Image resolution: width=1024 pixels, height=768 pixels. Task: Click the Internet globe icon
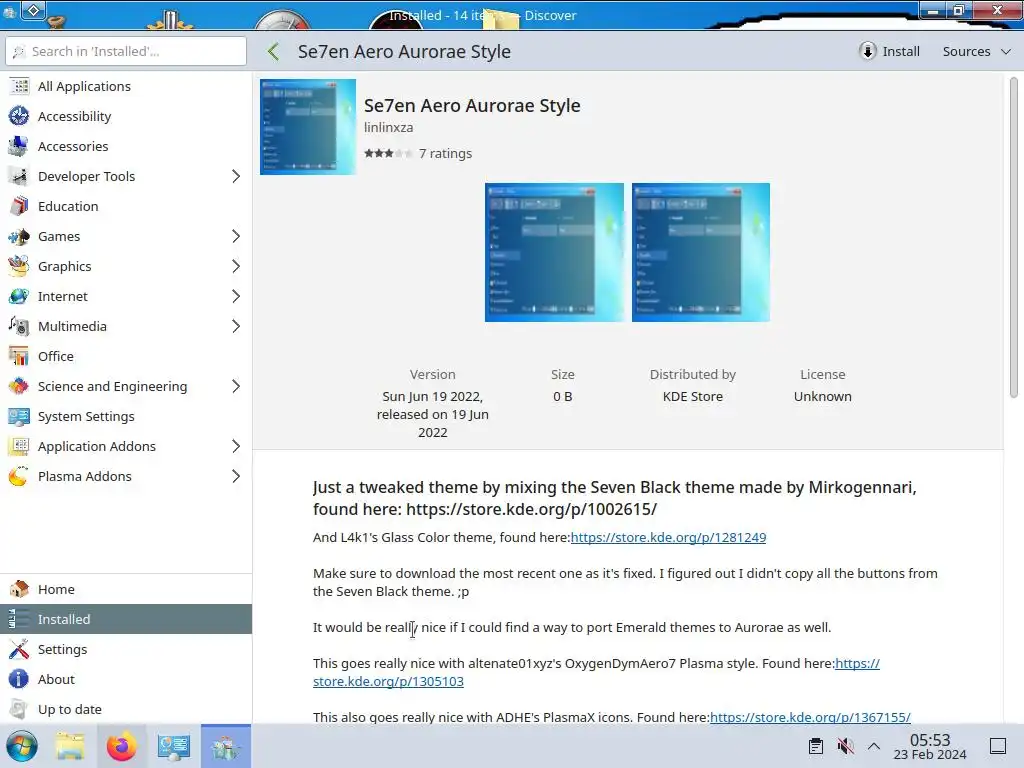(x=19, y=296)
